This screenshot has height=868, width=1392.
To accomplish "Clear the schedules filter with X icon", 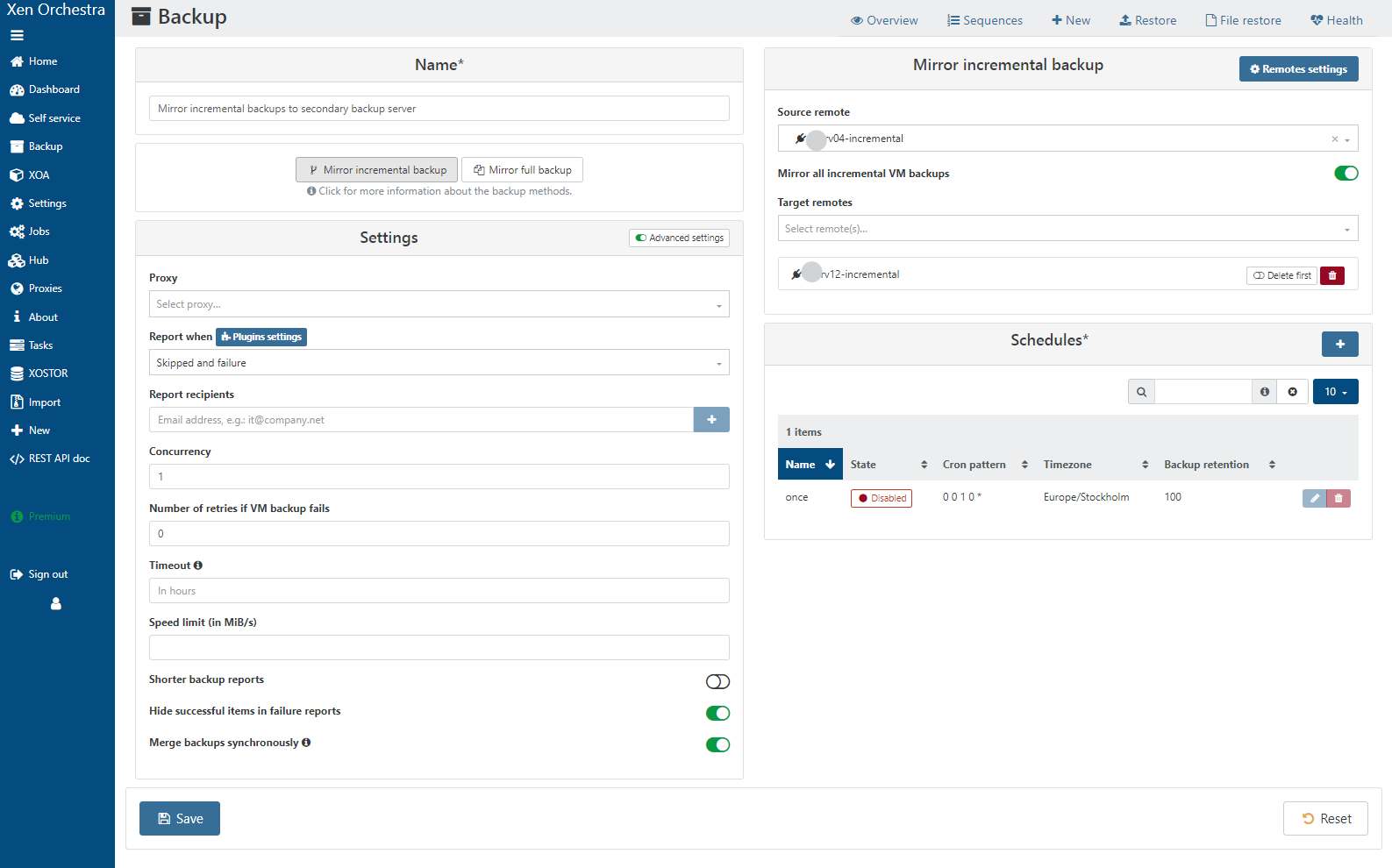I will [x=1292, y=392].
